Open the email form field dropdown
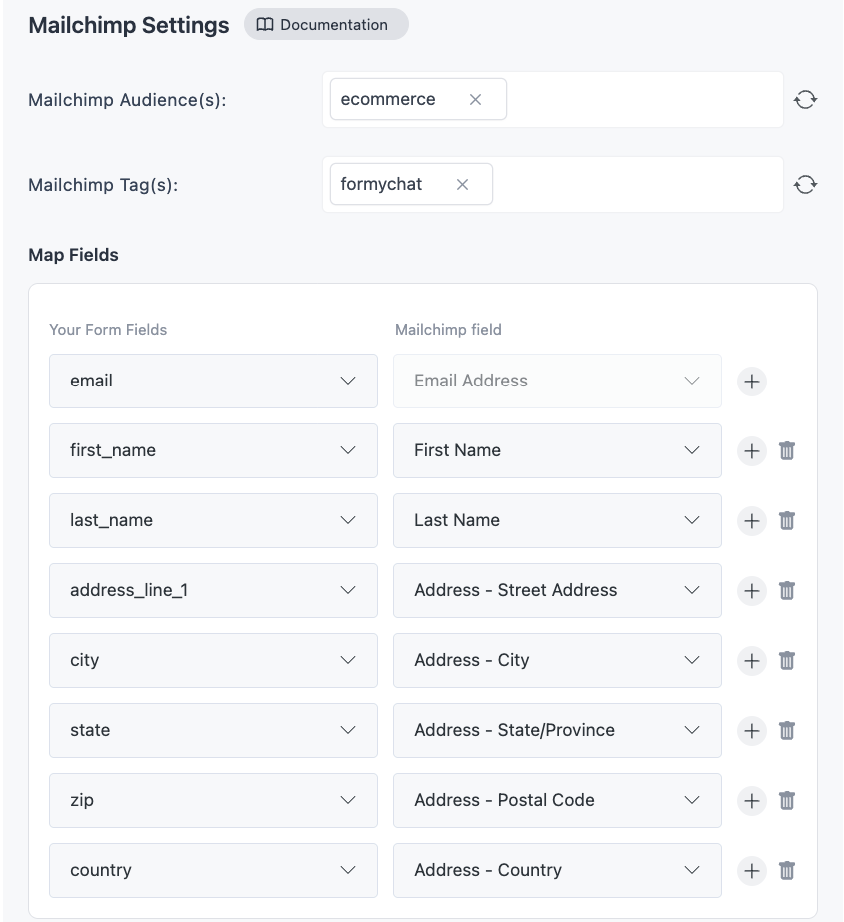 pos(213,381)
